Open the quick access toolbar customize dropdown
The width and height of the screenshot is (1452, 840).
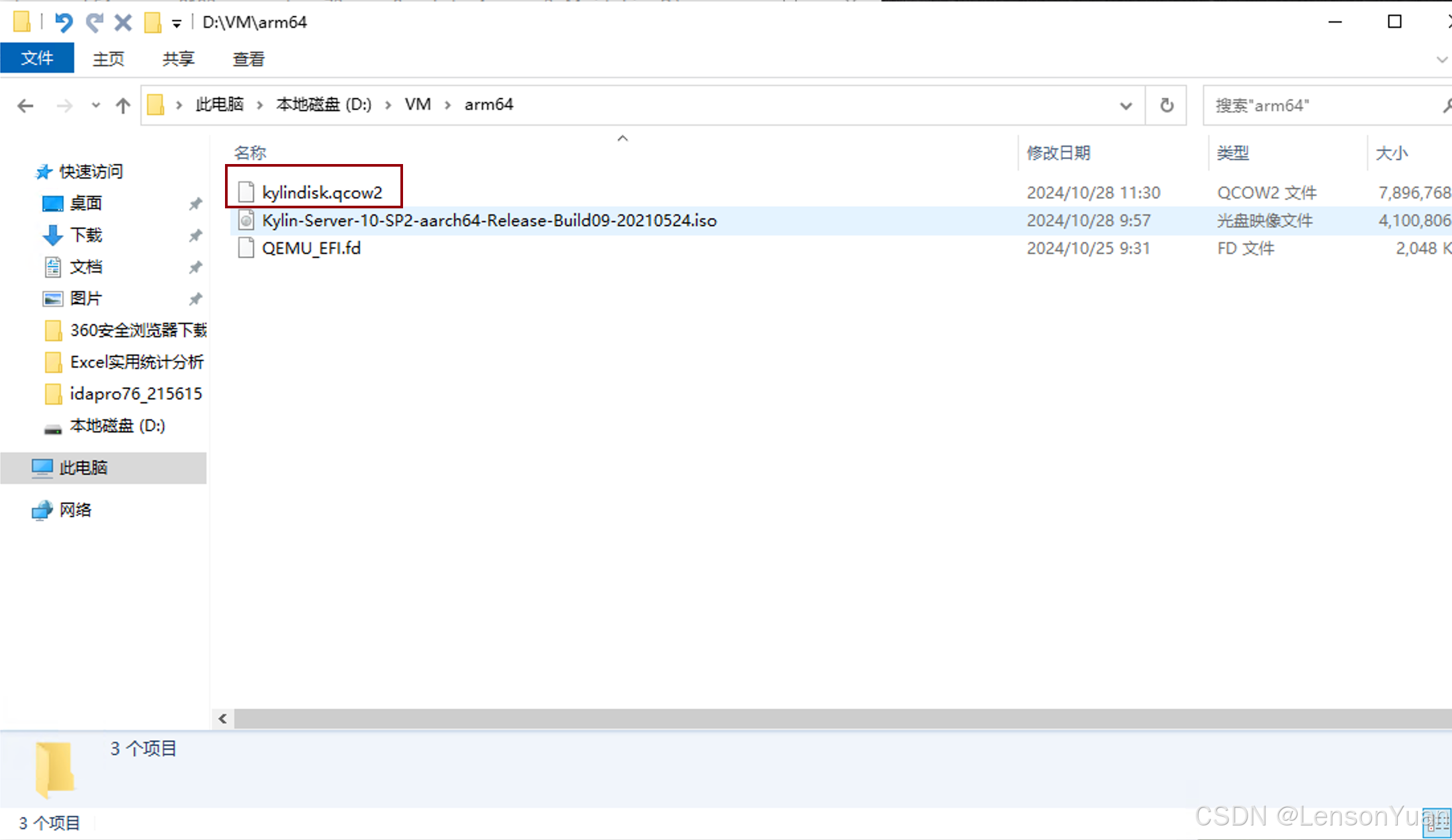click(177, 24)
